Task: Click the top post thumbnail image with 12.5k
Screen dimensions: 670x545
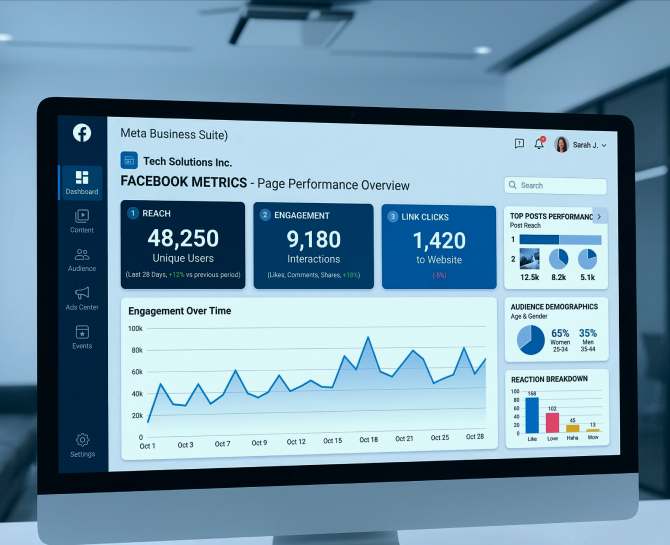Action: [x=529, y=259]
